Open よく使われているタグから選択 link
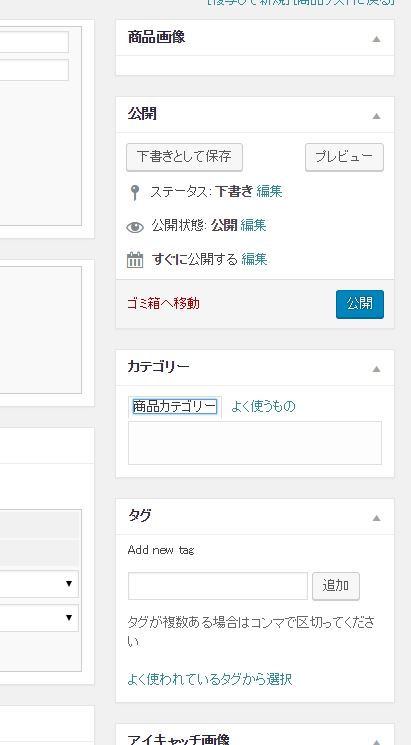Image resolution: width=411 pixels, height=745 pixels. pos(210,679)
